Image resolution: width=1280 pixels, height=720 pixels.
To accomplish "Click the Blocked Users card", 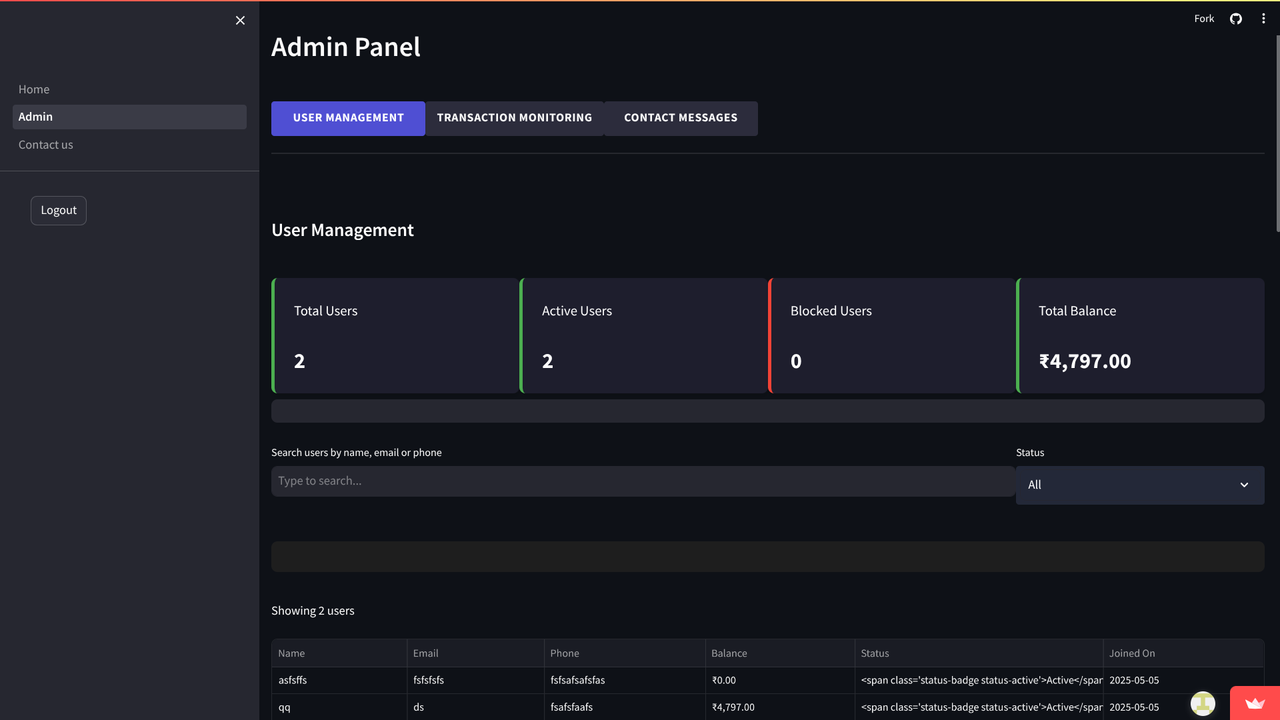I will 891,336.
